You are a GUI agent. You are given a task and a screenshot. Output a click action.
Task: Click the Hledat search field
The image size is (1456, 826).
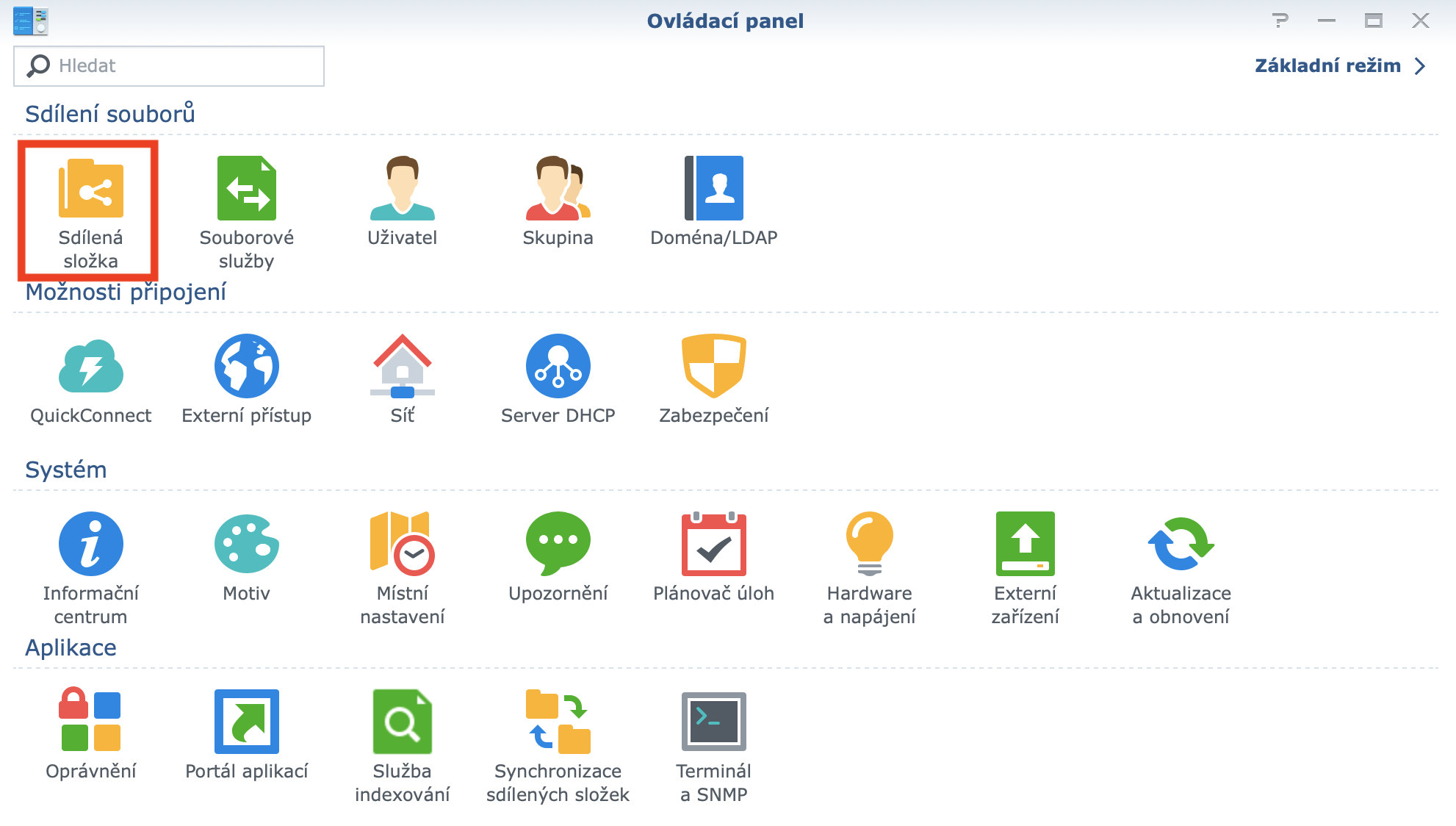[x=169, y=65]
